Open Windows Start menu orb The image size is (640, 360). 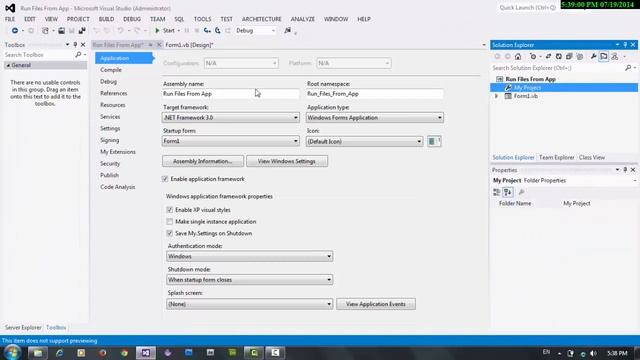(12, 352)
